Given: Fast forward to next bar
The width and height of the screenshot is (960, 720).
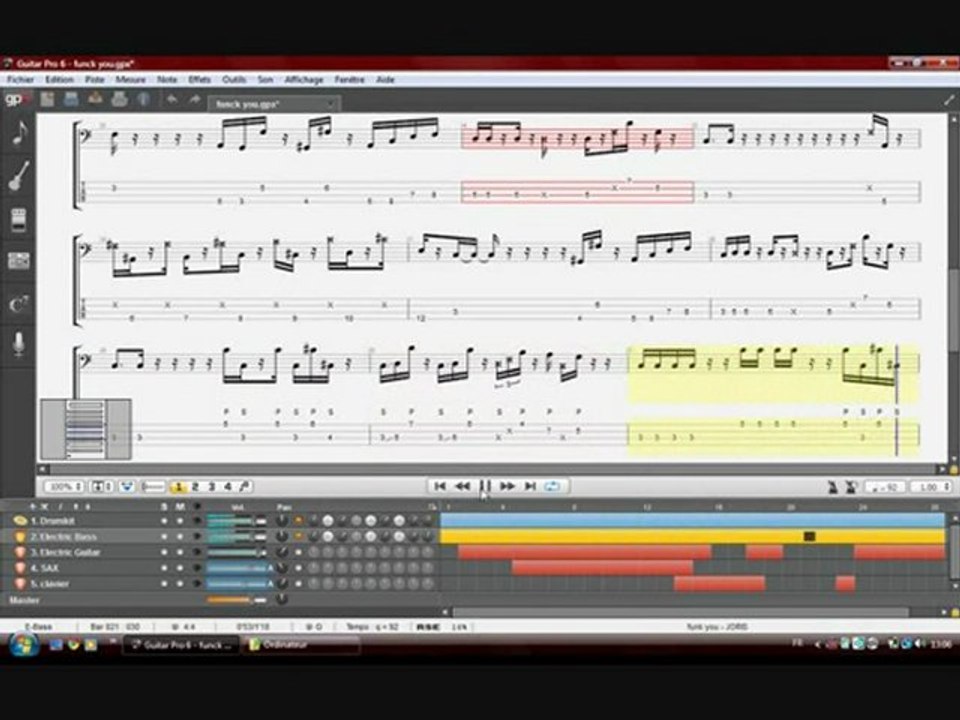Looking at the screenshot, I should (508, 486).
